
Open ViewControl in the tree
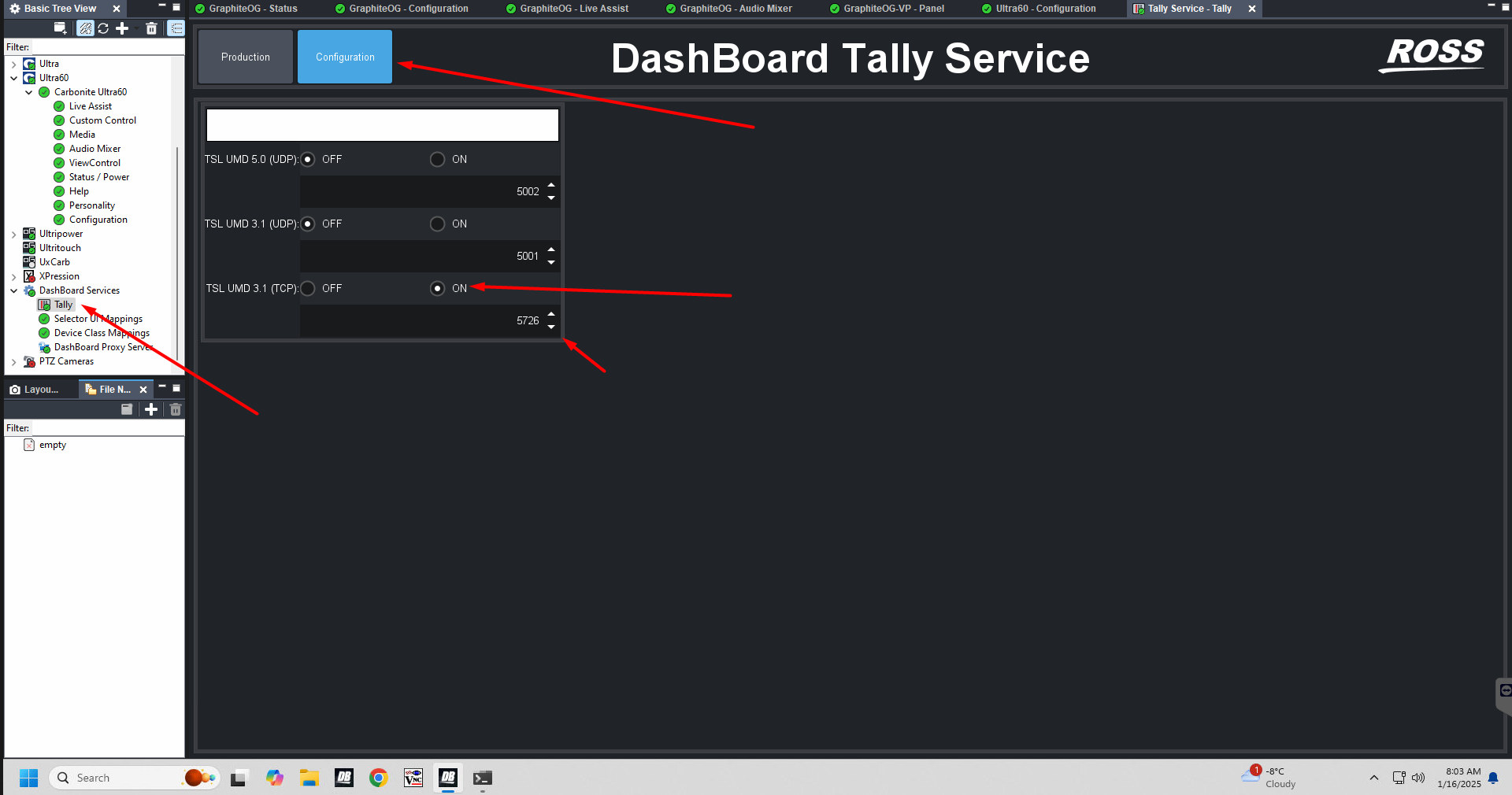click(94, 163)
